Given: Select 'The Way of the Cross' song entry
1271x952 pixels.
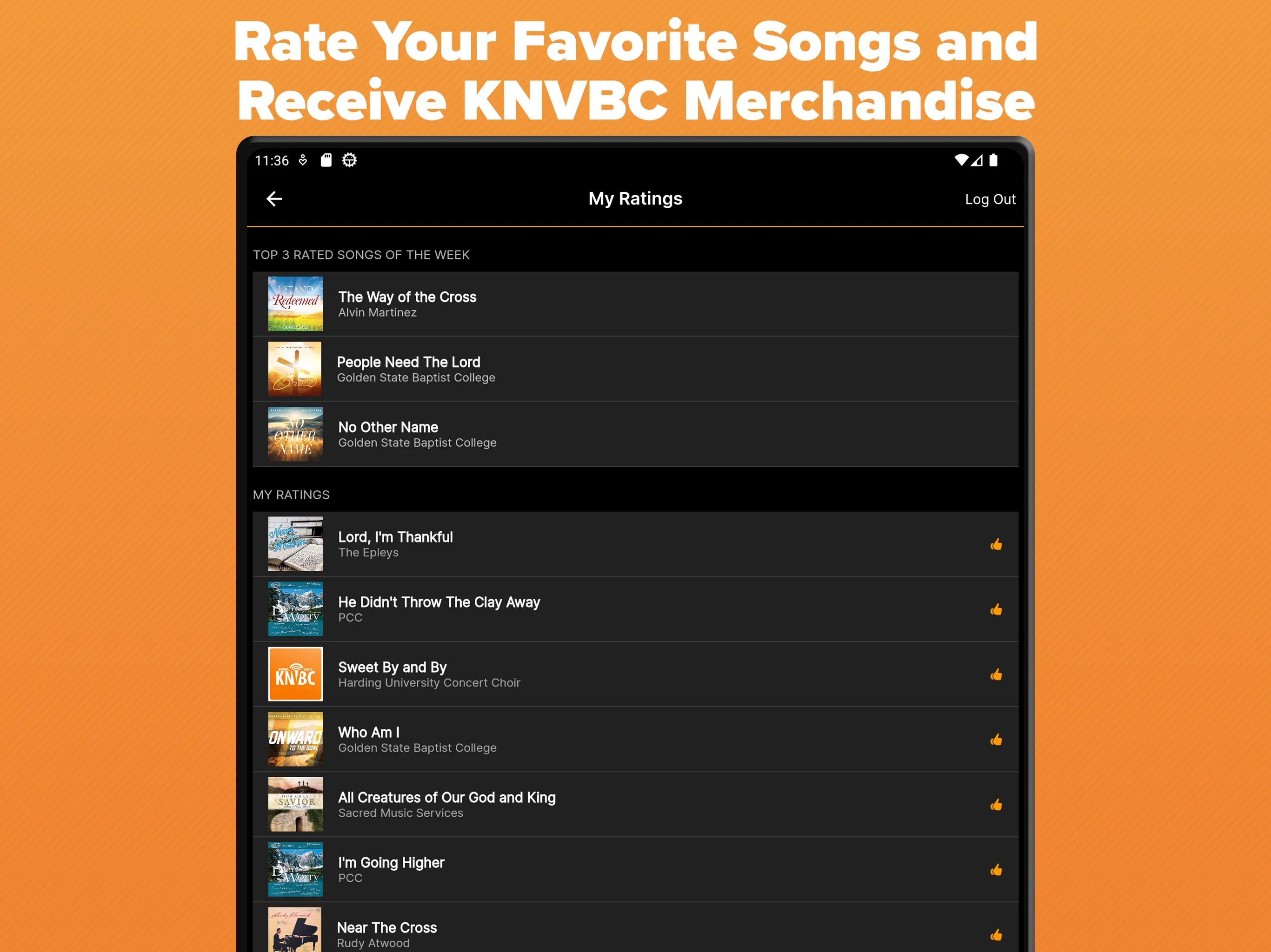Looking at the screenshot, I should point(636,303).
